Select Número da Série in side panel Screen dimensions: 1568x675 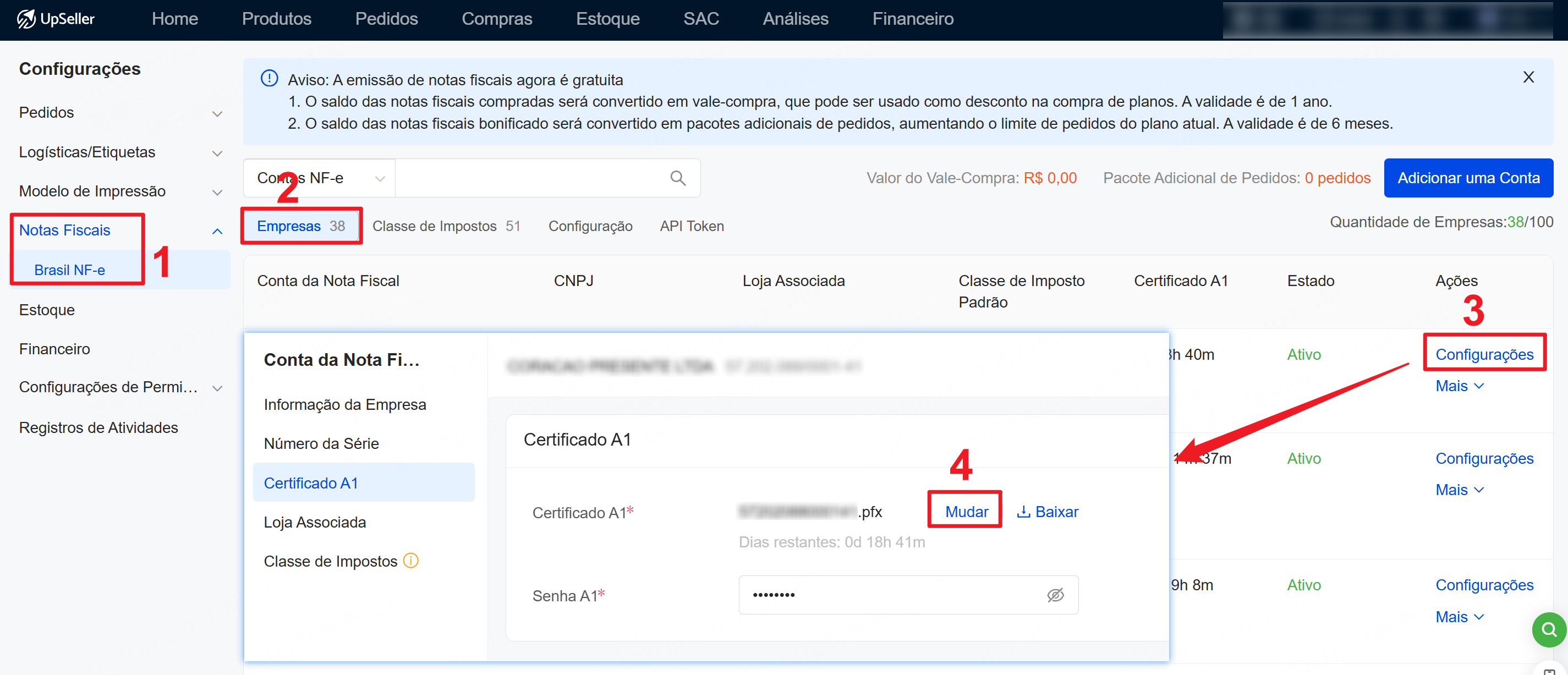click(321, 444)
